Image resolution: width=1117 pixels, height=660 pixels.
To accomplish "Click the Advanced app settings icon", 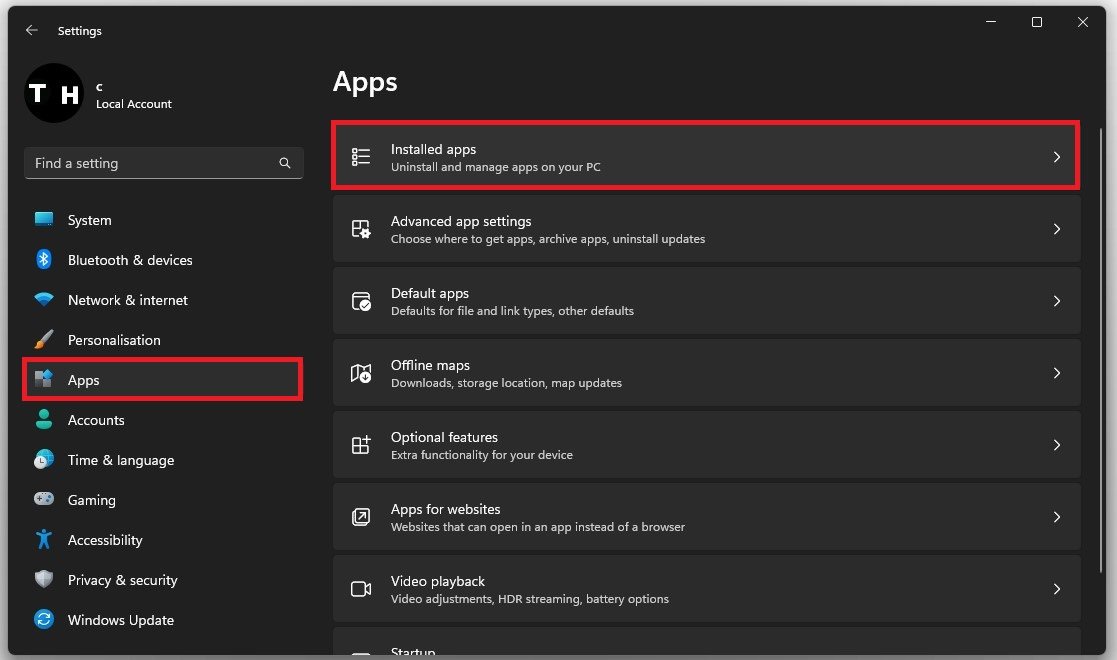I will pyautogui.click(x=361, y=229).
